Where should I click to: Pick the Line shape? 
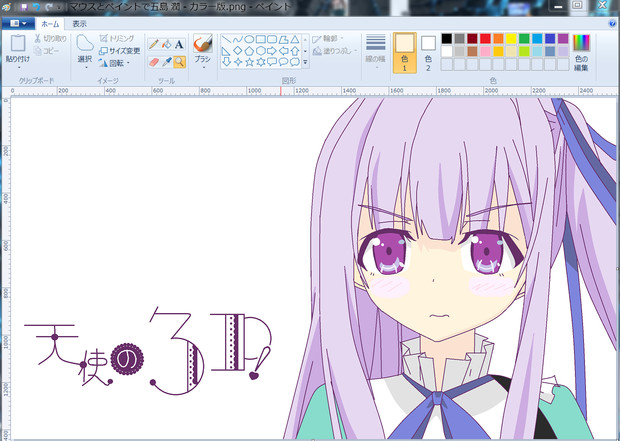pyautogui.click(x=226, y=39)
